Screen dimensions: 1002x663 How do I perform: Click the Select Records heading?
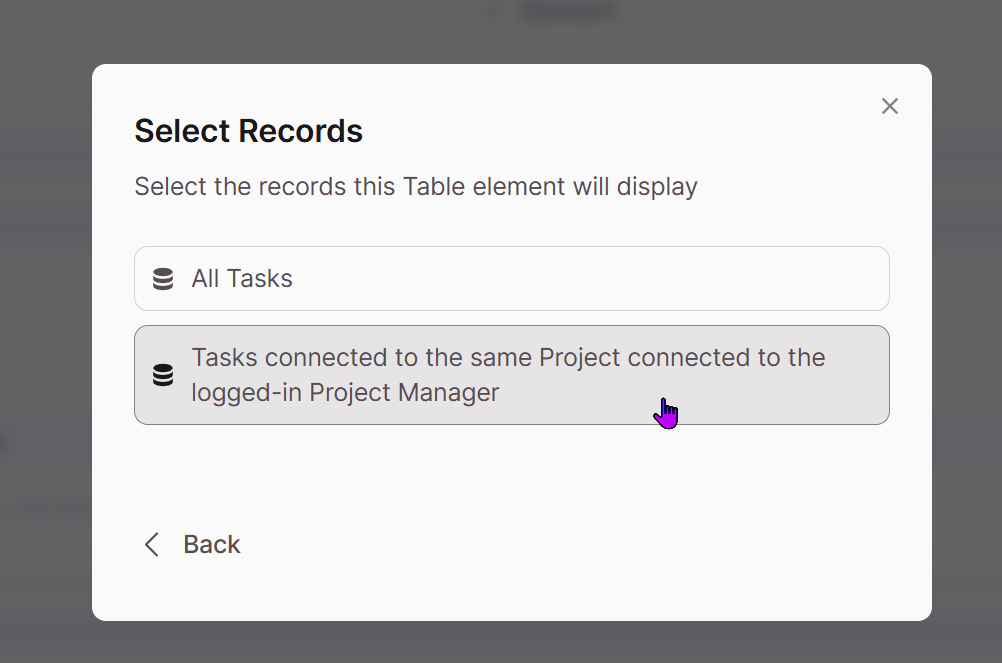[x=249, y=131]
